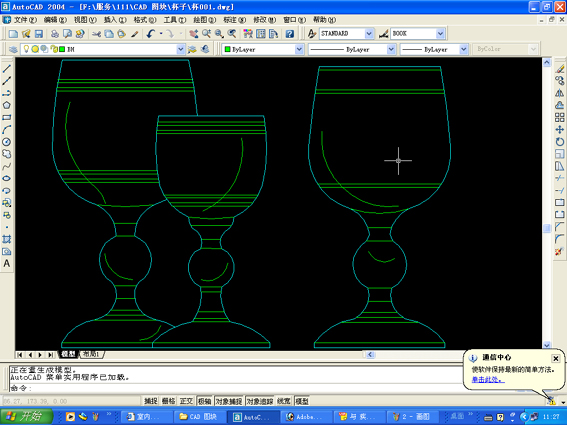Select the Circle draw tool

[x=7, y=142]
